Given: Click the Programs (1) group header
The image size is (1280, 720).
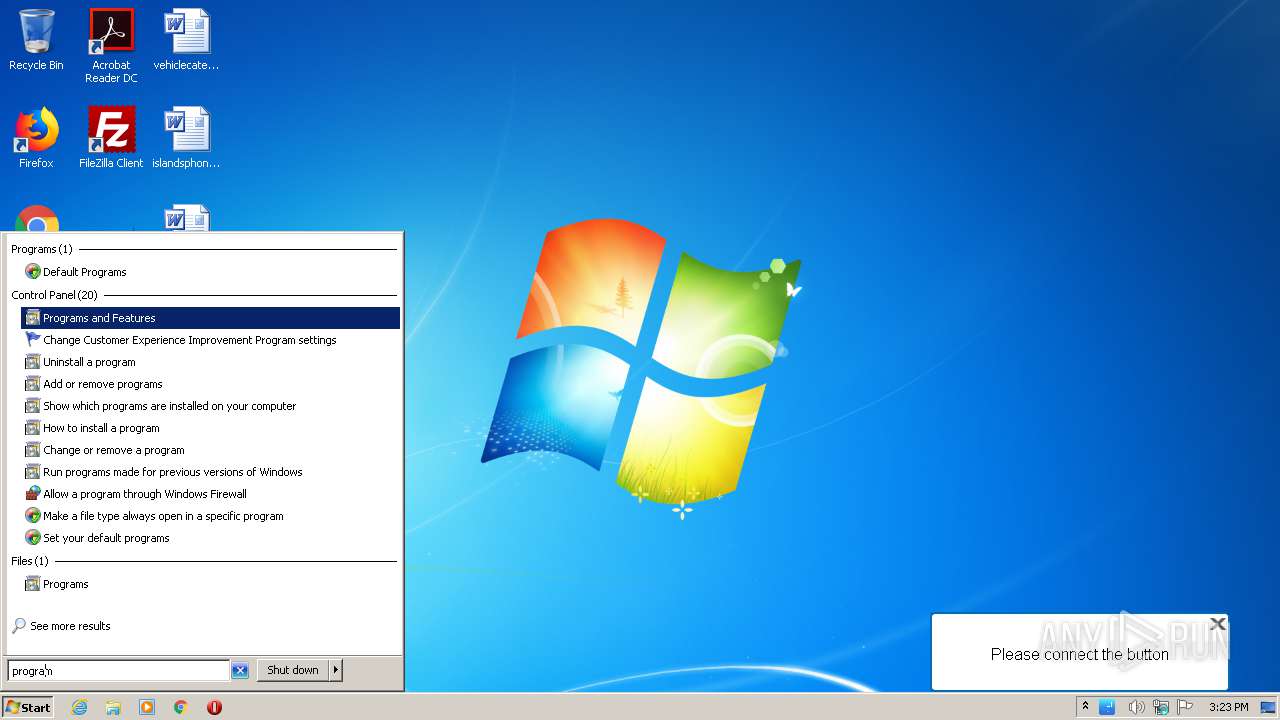Looking at the screenshot, I should 42,249.
